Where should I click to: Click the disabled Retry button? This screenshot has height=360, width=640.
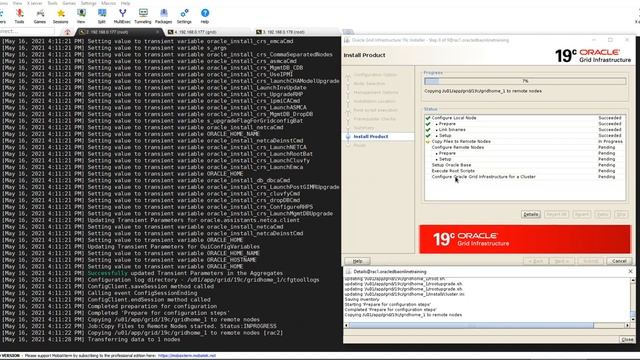pos(602,214)
